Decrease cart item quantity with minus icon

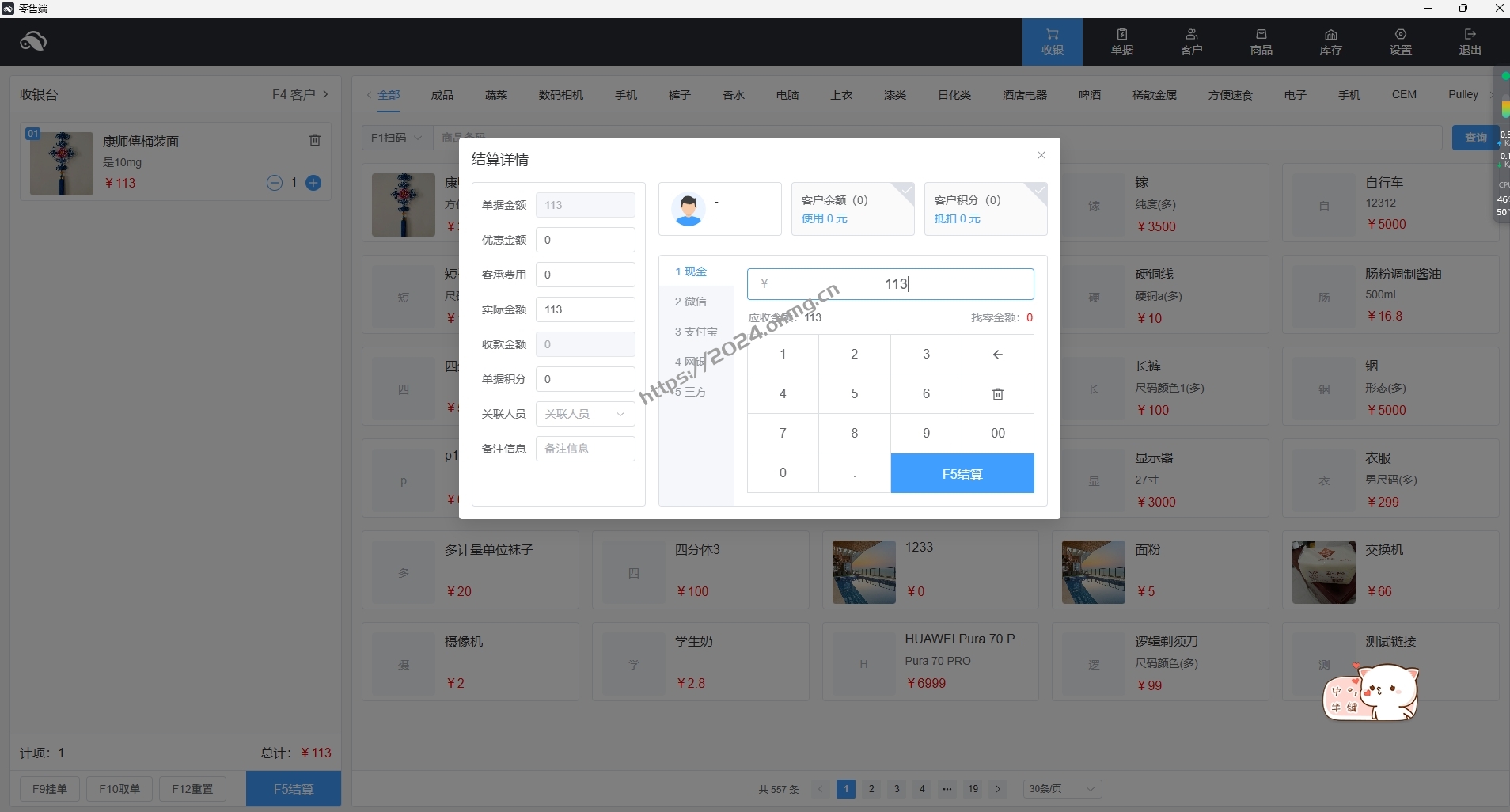[275, 183]
